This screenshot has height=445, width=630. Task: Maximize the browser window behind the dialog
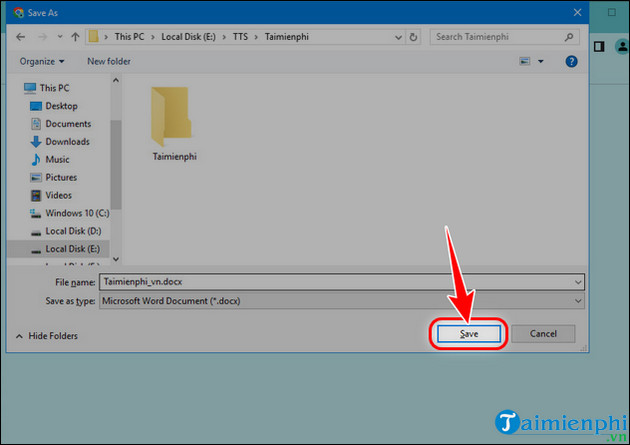[612, 12]
